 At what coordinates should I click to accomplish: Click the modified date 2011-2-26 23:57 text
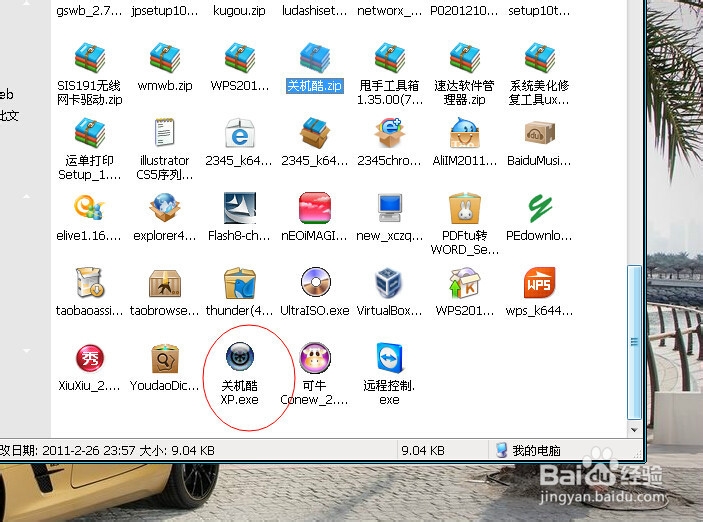(89, 451)
